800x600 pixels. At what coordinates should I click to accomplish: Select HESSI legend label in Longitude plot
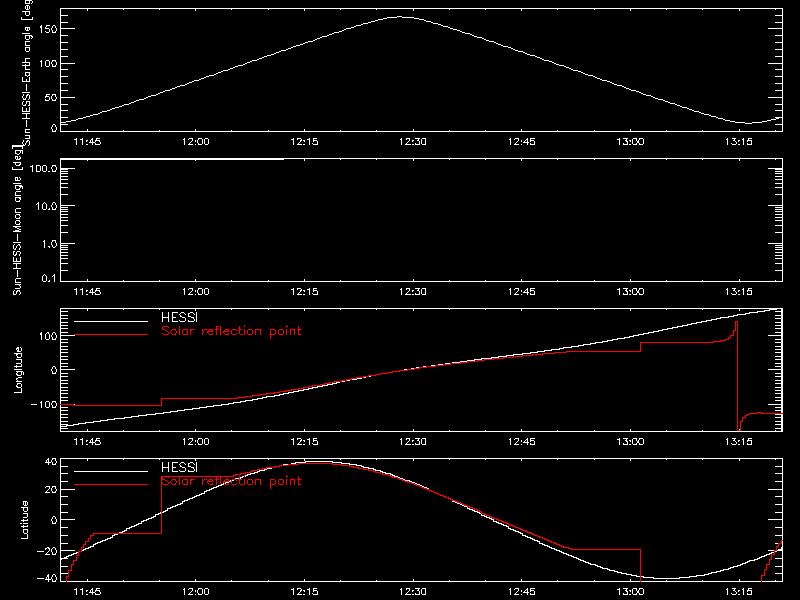[179, 317]
